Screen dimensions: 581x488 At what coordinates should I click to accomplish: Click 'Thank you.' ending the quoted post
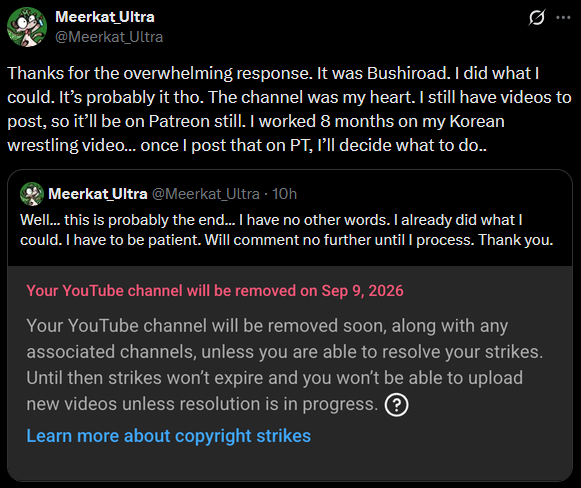click(516, 240)
